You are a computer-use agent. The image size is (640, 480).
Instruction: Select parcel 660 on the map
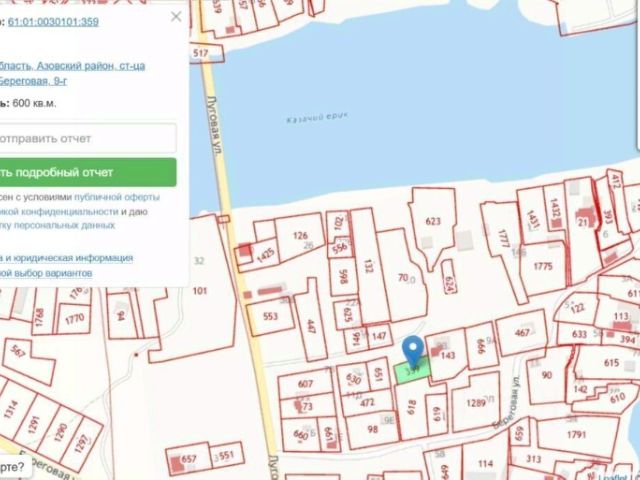coord(301,434)
